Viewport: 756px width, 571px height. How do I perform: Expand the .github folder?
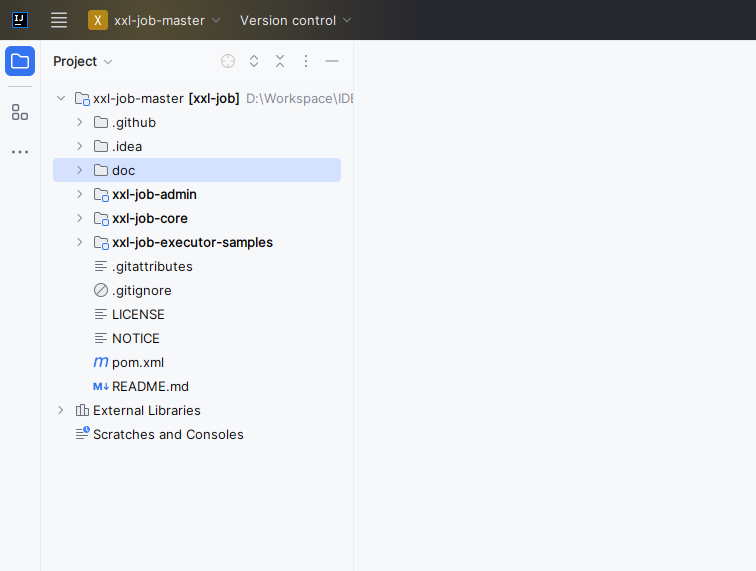click(x=80, y=122)
